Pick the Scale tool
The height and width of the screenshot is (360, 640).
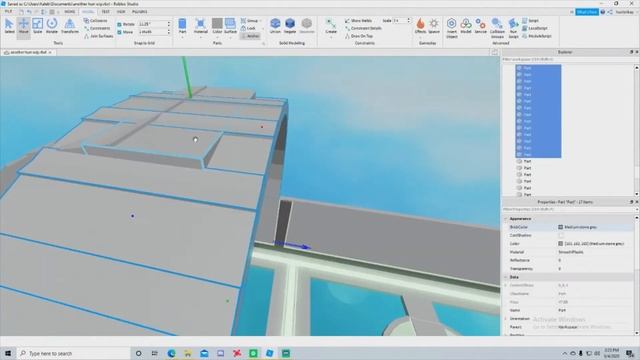[38, 26]
